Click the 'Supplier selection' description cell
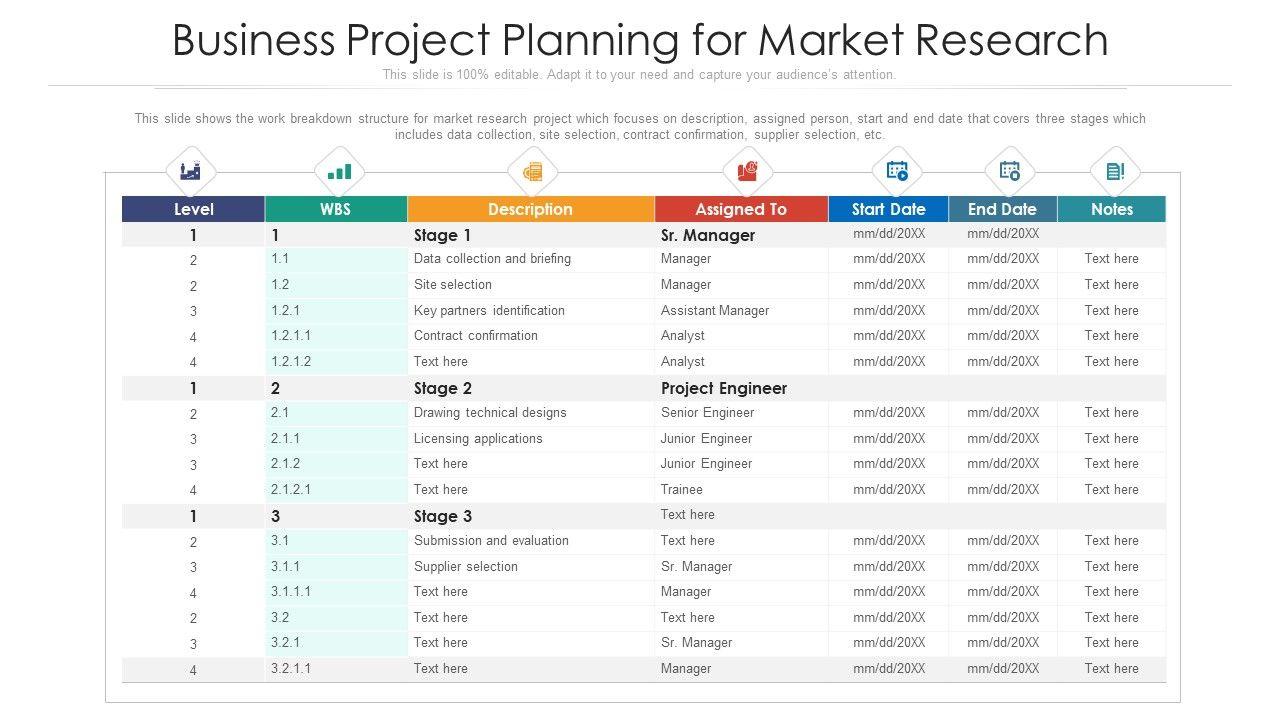Screen dimensions: 1280x720 point(466,567)
